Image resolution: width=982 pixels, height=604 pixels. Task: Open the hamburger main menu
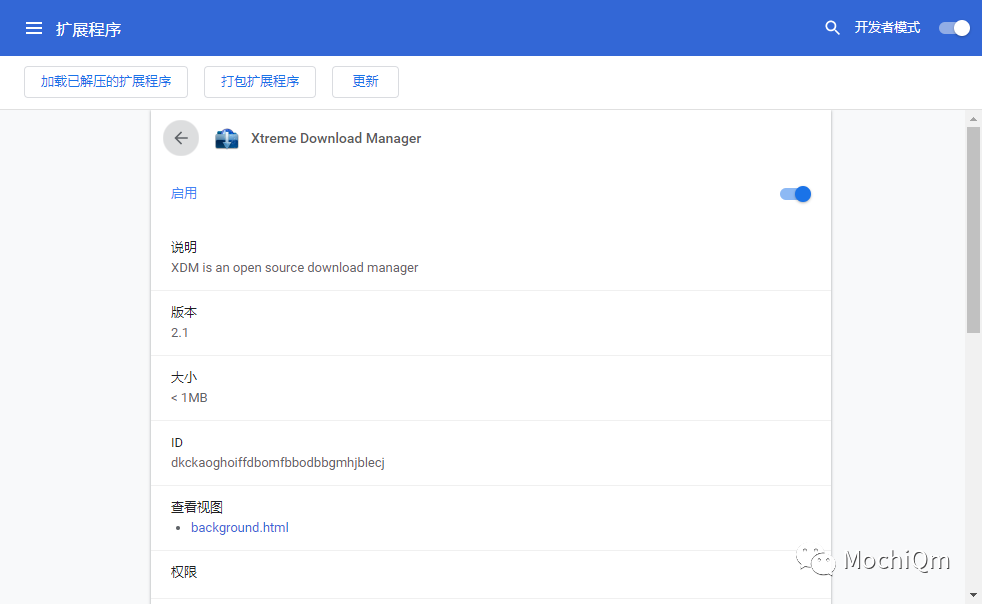[x=34, y=28]
